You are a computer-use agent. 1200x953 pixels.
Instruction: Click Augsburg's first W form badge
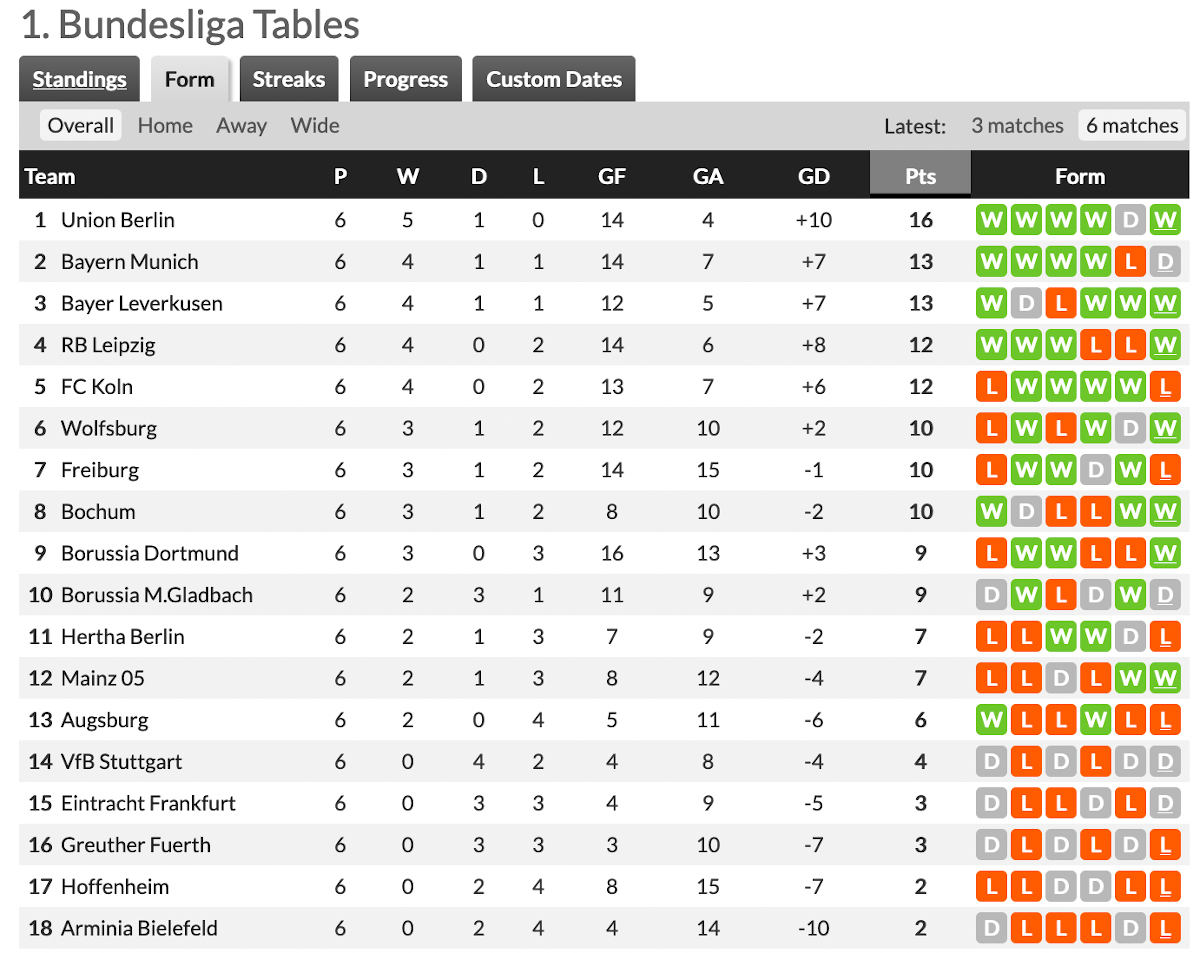[991, 719]
